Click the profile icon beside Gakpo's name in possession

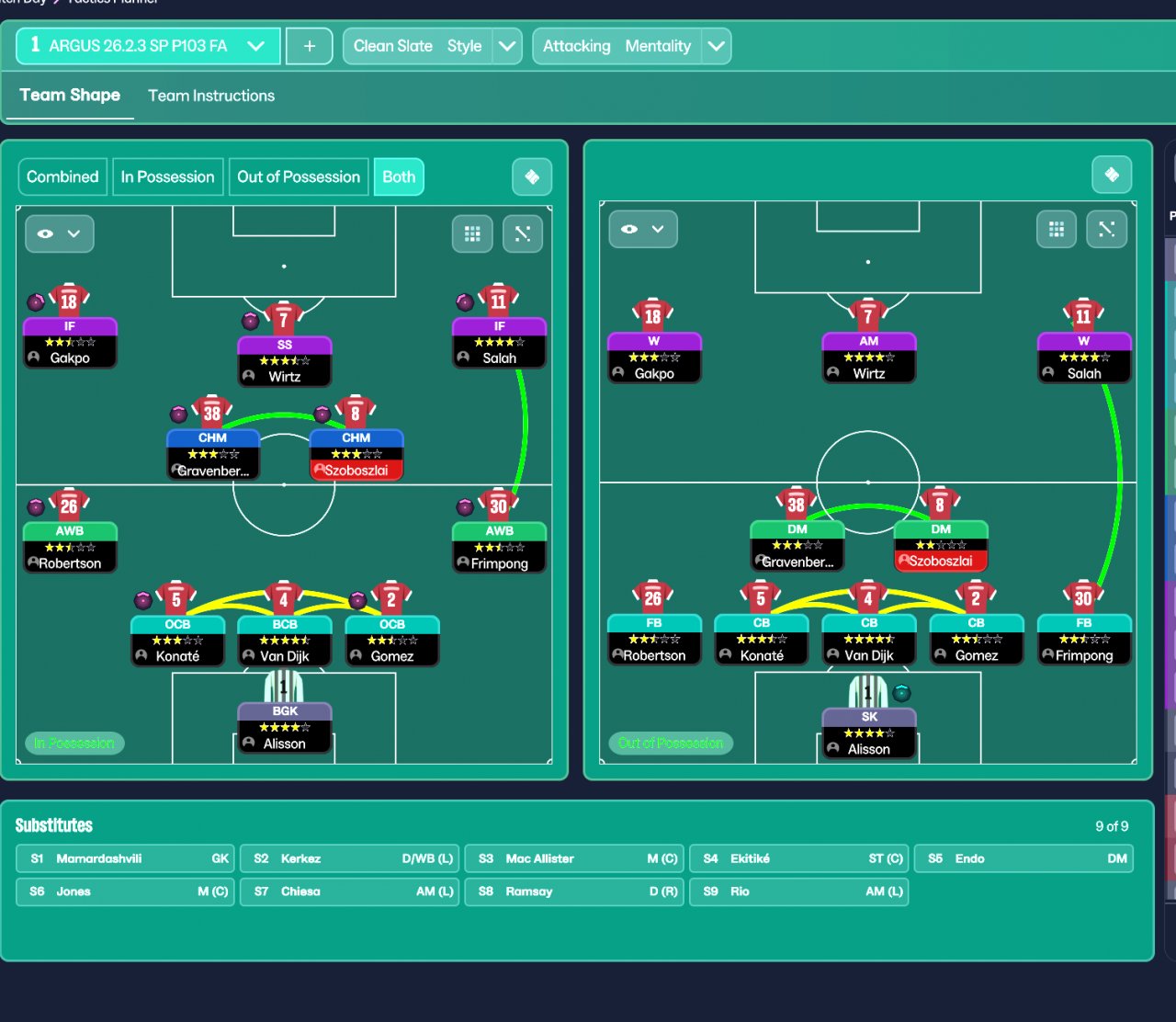point(34,358)
